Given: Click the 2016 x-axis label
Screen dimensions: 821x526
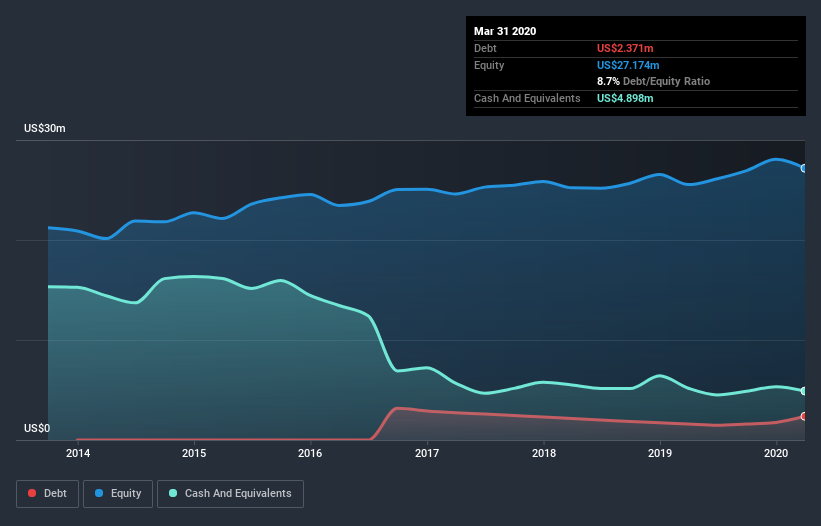Looking at the screenshot, I should pyautogui.click(x=310, y=453).
